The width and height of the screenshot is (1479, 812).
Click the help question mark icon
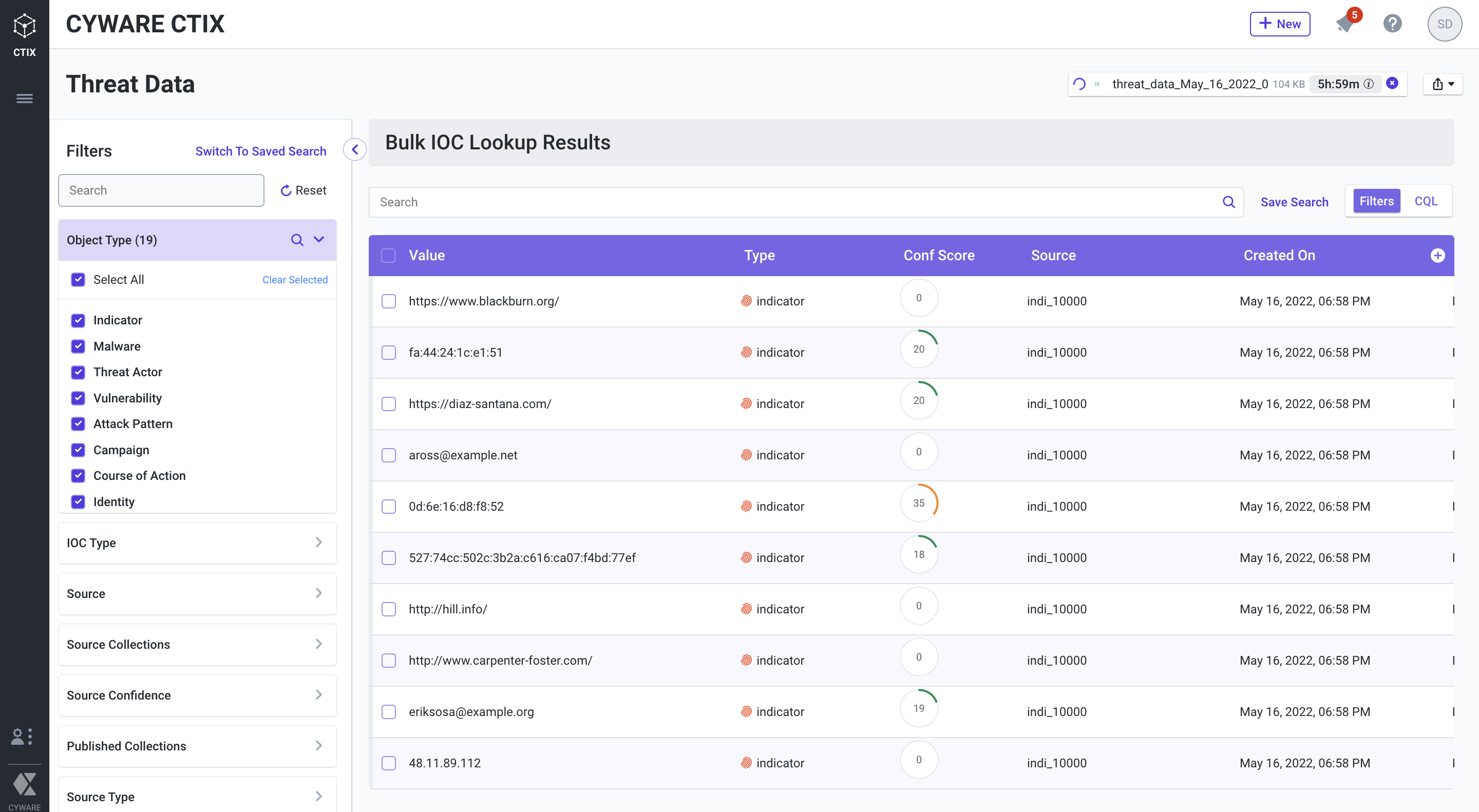(1392, 24)
